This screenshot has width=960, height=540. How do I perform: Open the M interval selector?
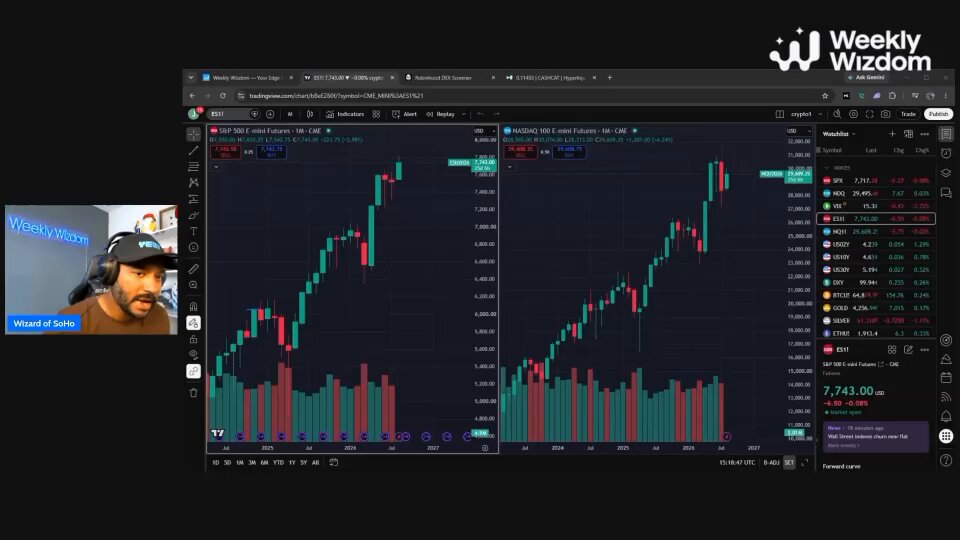(290, 114)
